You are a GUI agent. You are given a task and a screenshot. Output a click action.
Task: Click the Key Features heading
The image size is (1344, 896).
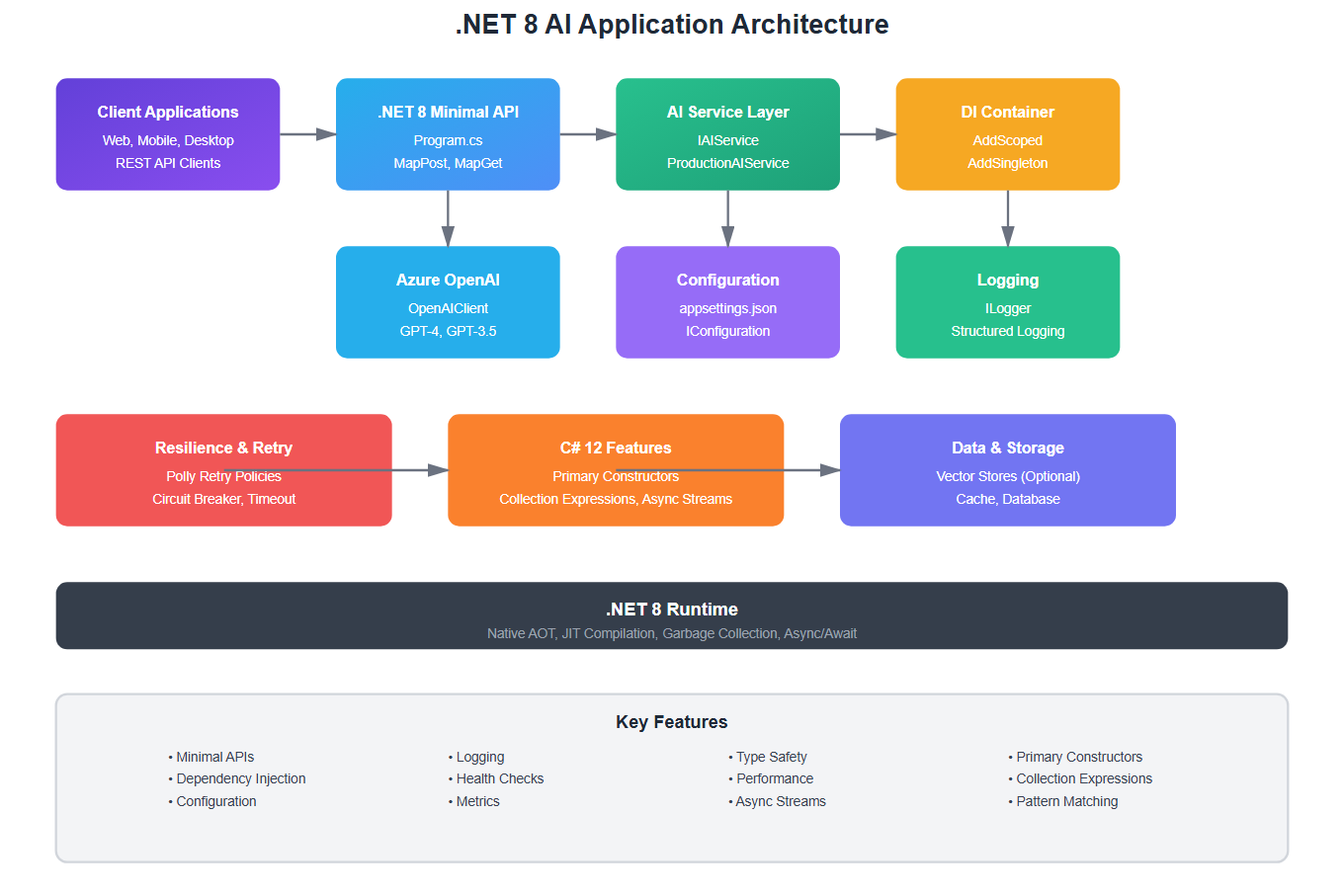point(672,722)
